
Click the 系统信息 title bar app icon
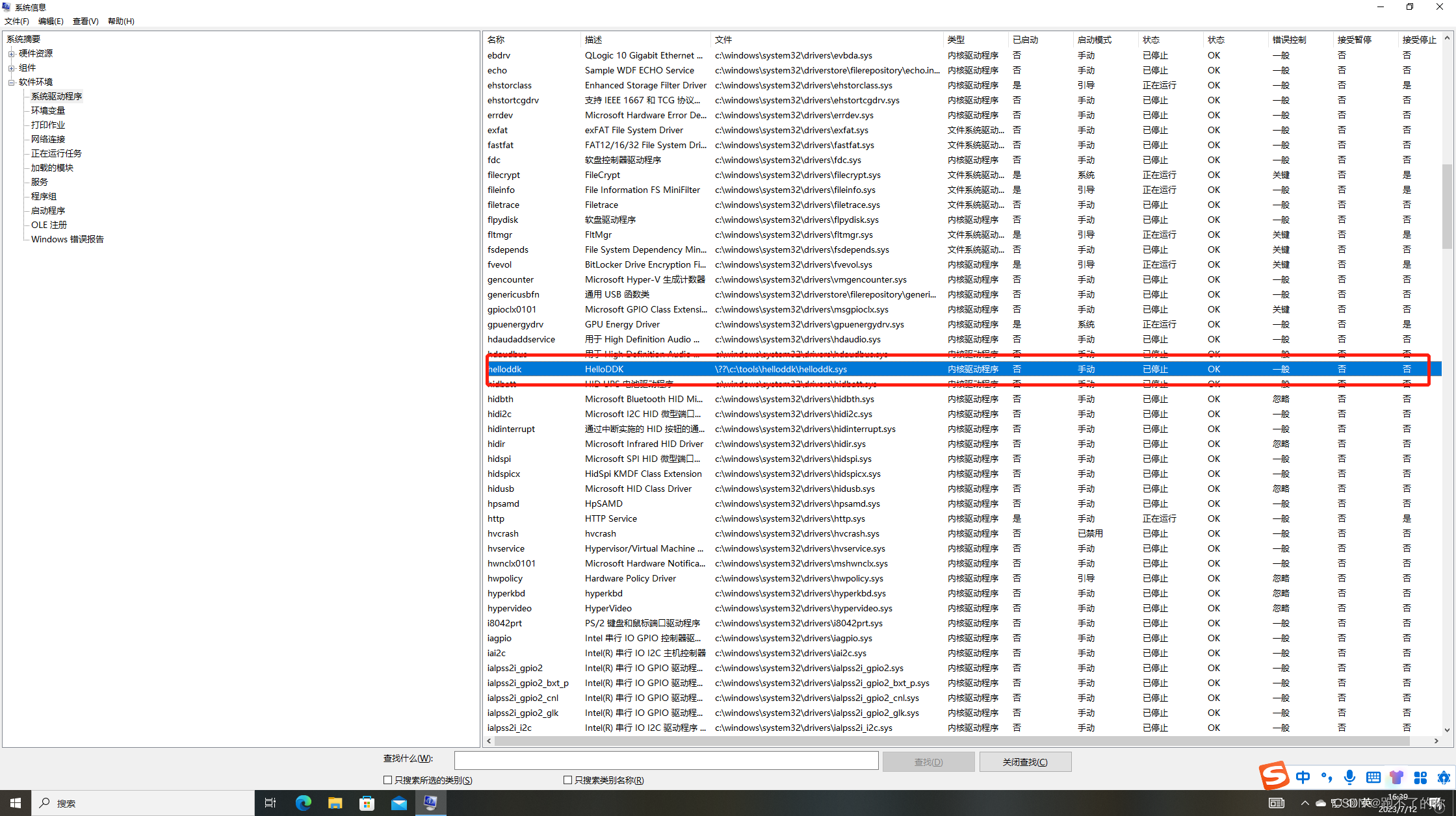click(7, 7)
